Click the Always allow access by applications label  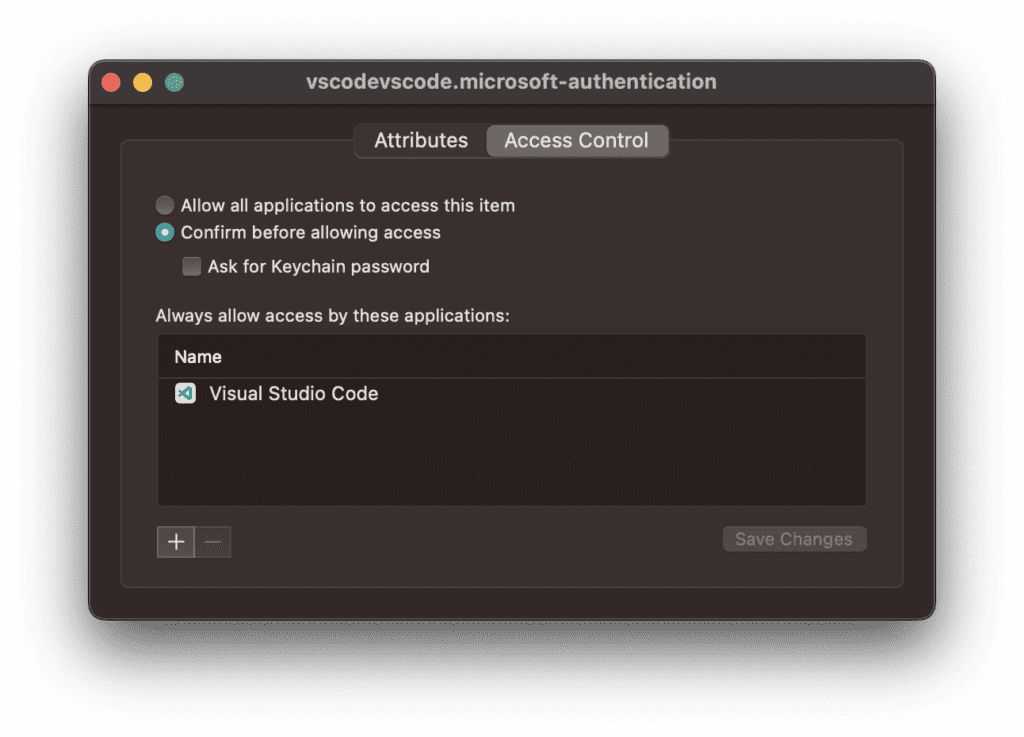pos(332,316)
